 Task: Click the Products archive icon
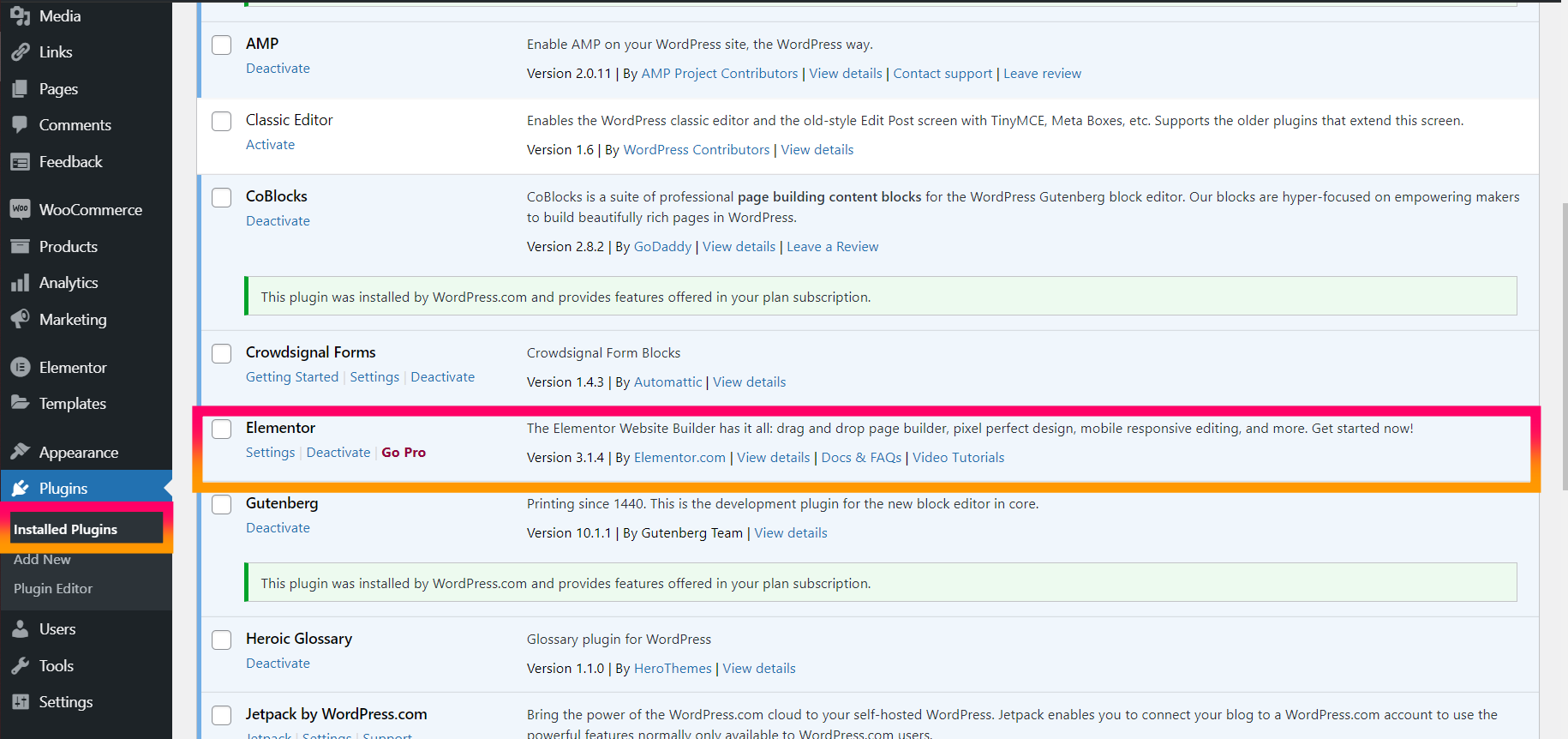(x=21, y=246)
